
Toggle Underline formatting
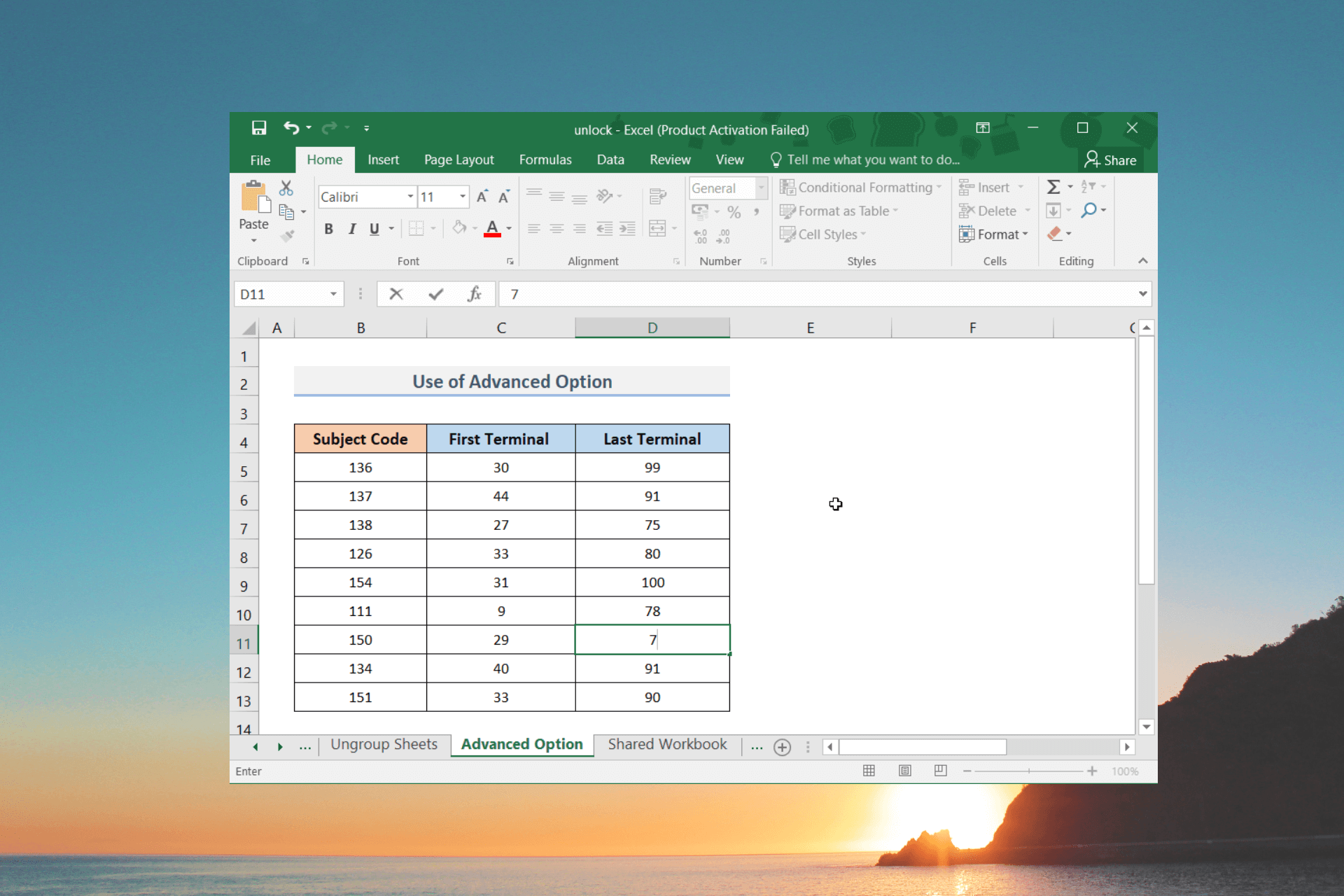coord(374,229)
